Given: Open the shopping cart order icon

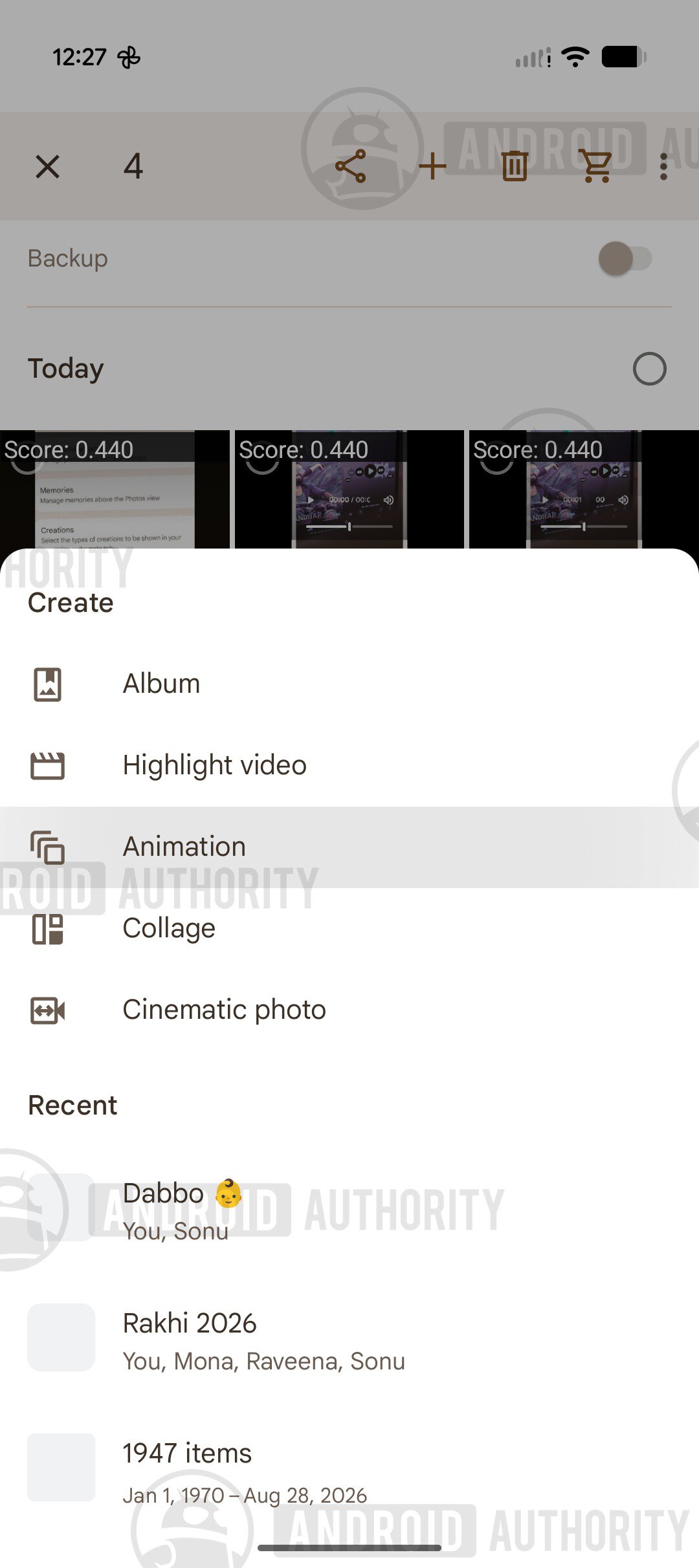Looking at the screenshot, I should coord(596,166).
